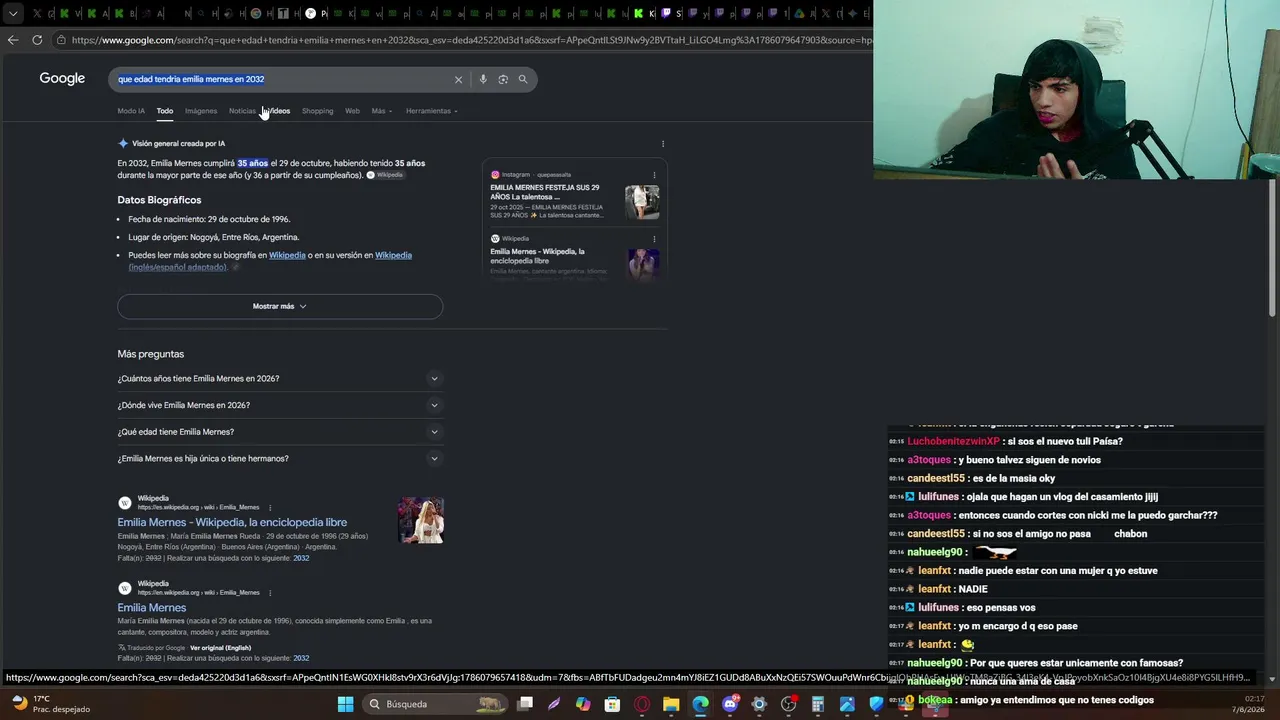Image resolution: width=1280 pixels, height=720 pixels.
Task: Open the Noticias results tab
Action: click(242, 111)
